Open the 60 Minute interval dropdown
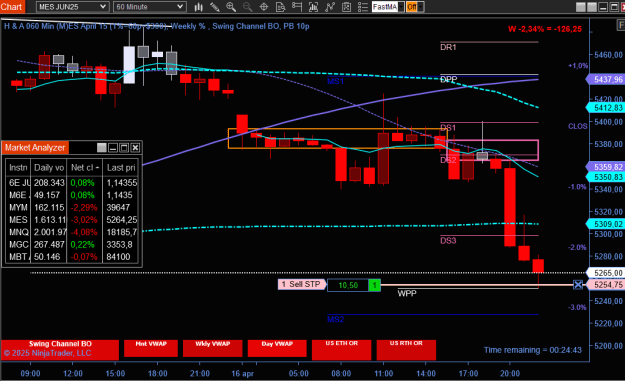625x381 pixels. tap(149, 7)
